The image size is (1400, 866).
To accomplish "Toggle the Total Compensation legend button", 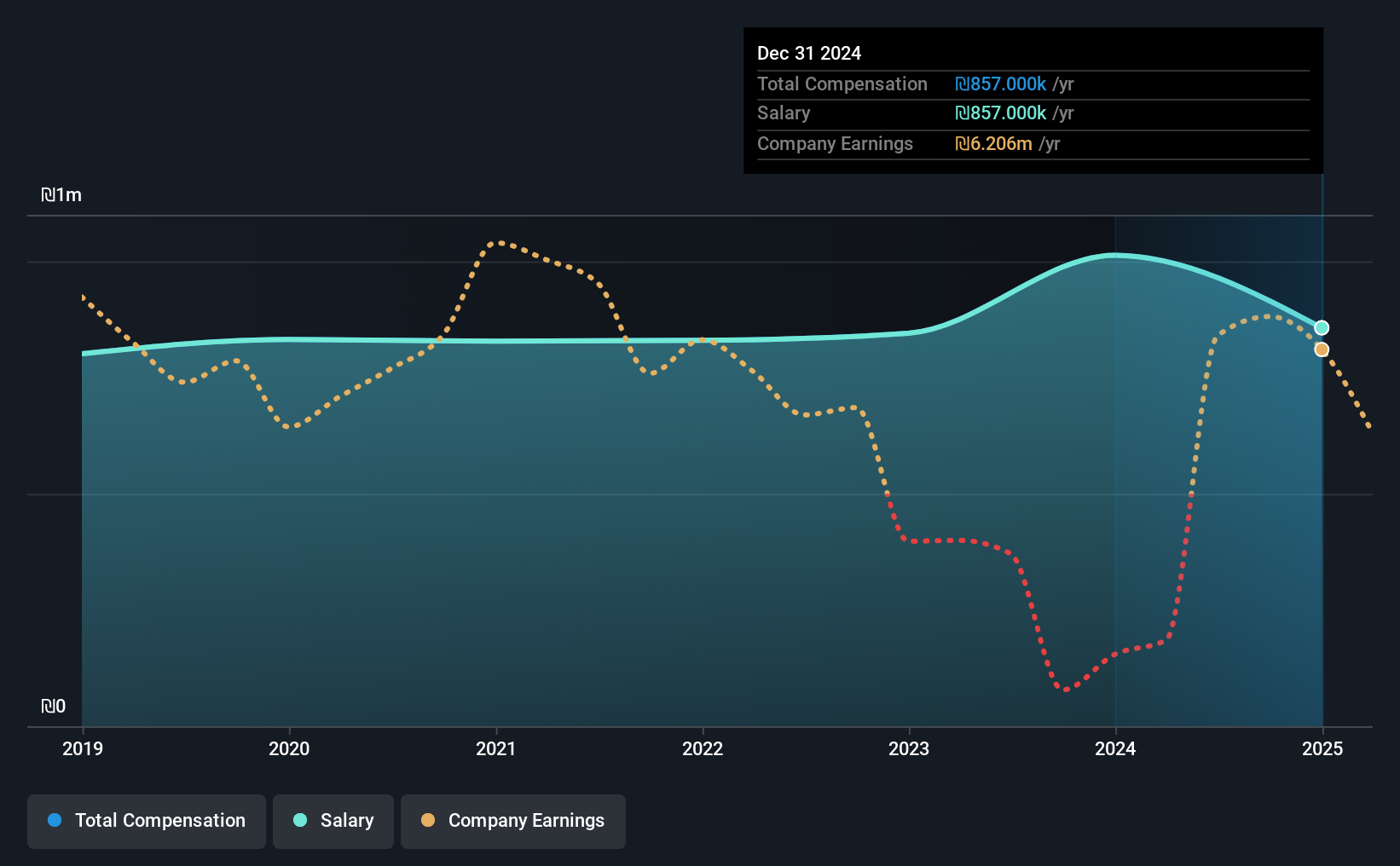I will (x=147, y=821).
